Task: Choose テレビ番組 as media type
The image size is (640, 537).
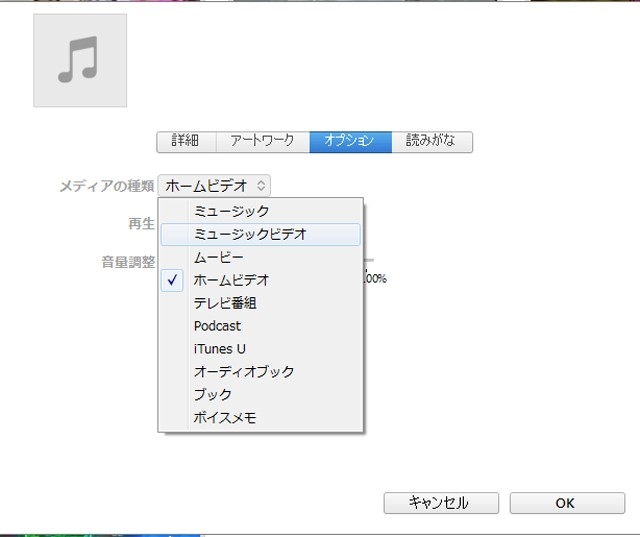Action: [225, 303]
